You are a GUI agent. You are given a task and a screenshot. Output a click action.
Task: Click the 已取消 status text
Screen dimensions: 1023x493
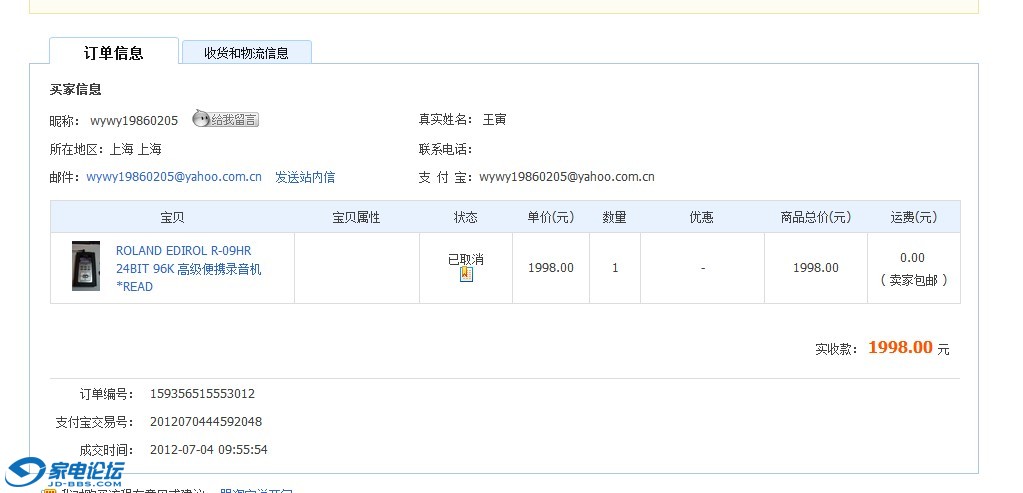(x=466, y=259)
